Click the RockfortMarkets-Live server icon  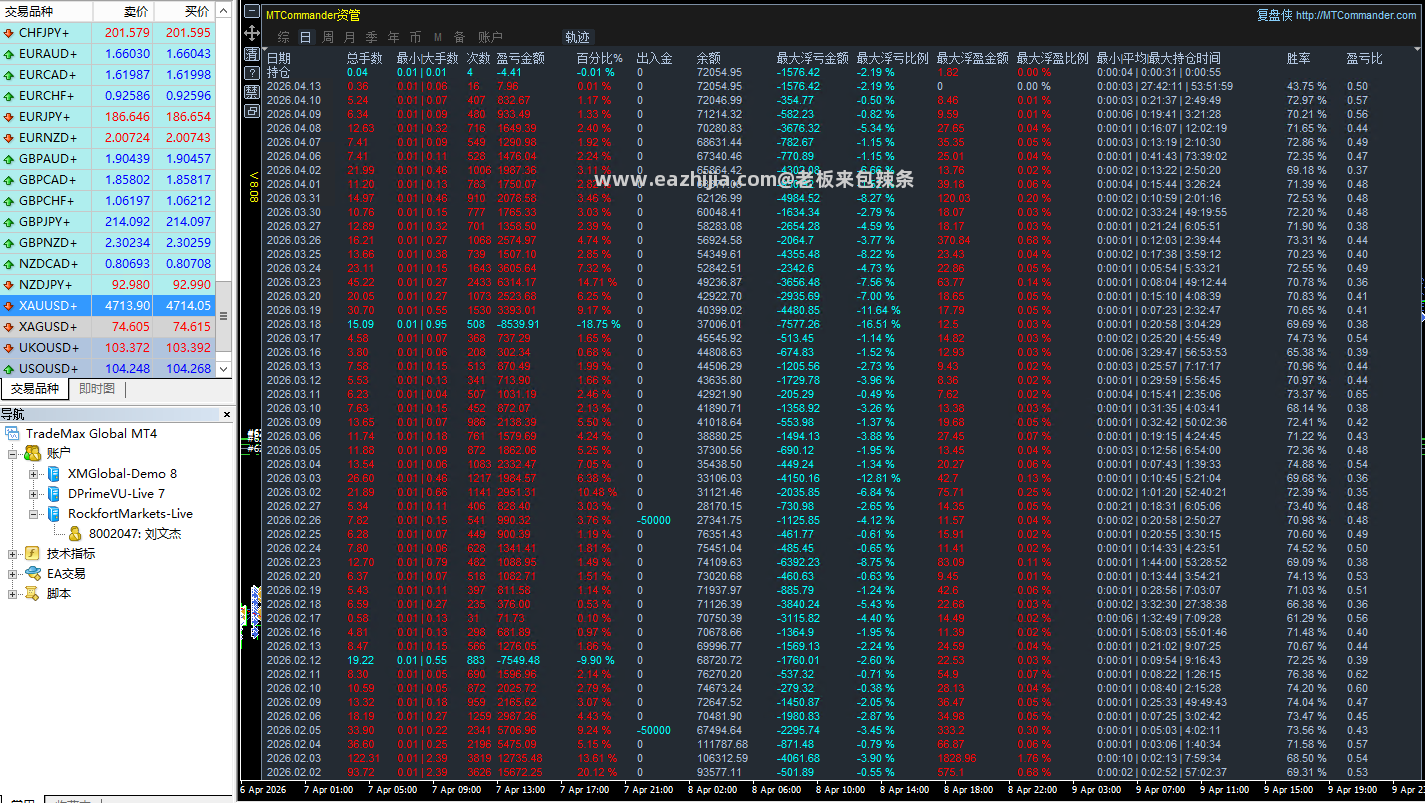point(54,514)
